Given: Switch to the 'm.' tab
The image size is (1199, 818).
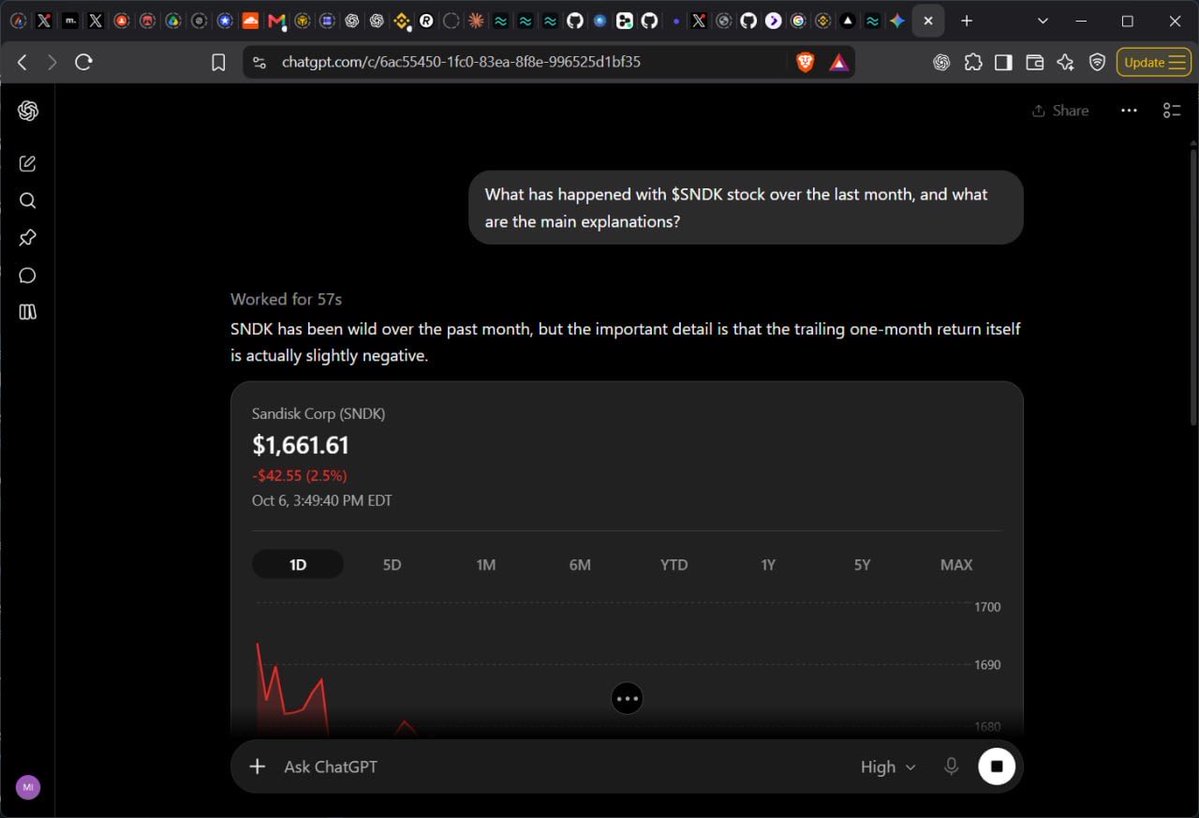Looking at the screenshot, I should (x=70, y=21).
